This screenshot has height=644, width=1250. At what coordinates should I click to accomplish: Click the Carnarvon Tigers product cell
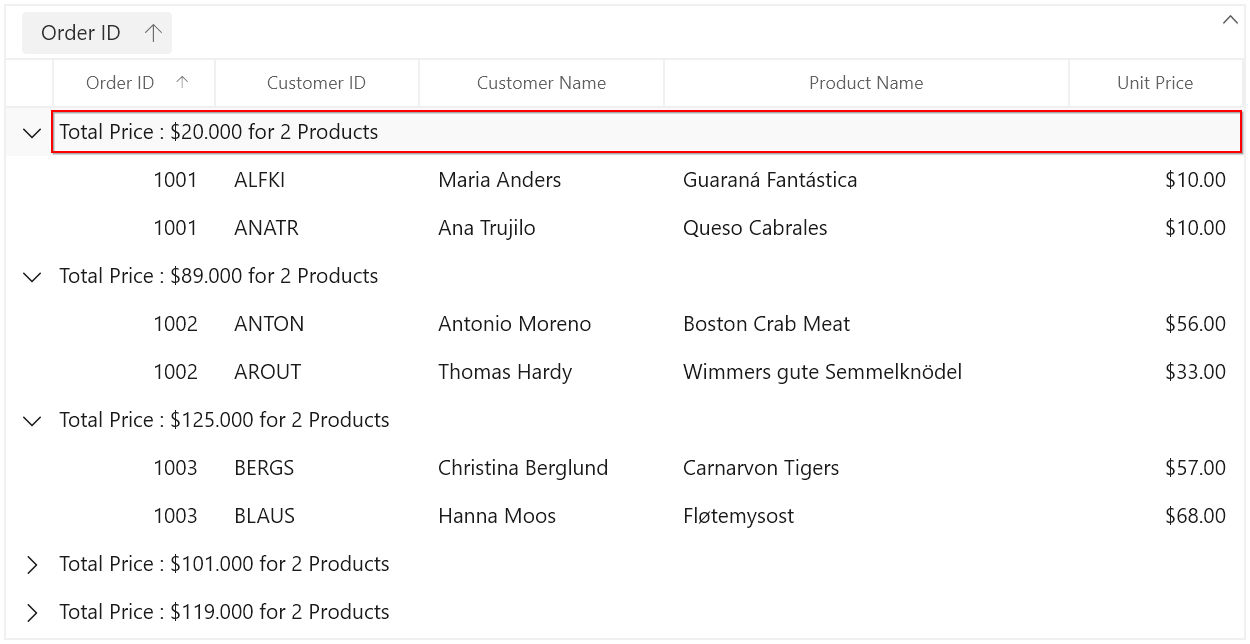click(x=867, y=468)
